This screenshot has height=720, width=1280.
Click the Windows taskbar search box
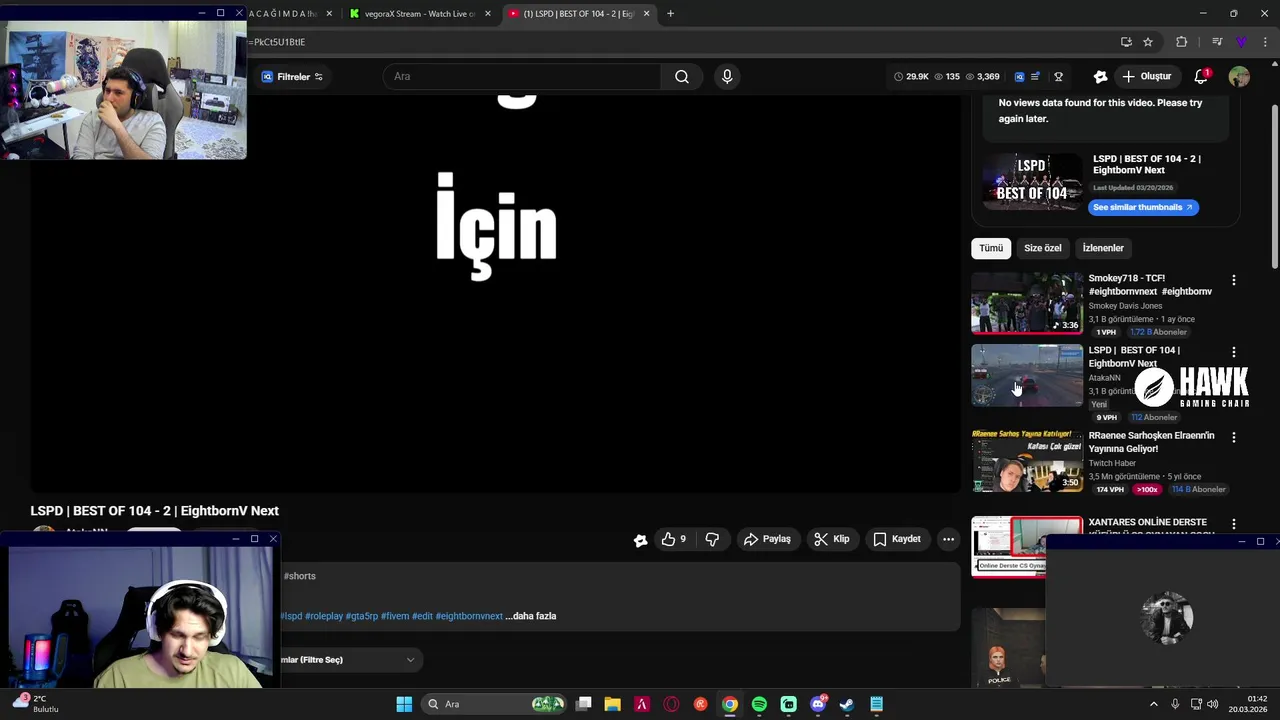click(x=492, y=704)
